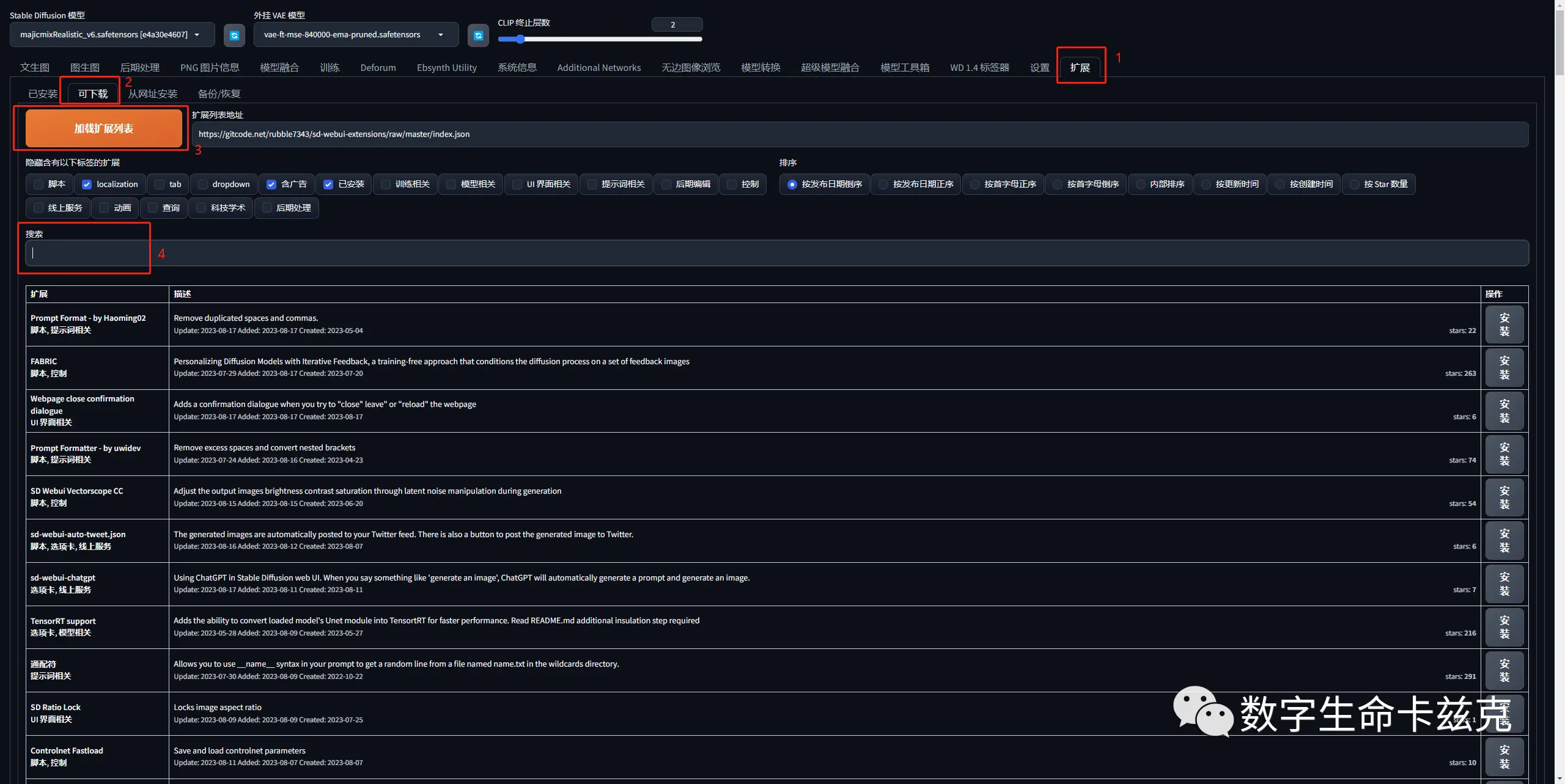Toggle the 模型相关 checkbox
Viewport: 1565px width, 784px height.
pos(451,185)
